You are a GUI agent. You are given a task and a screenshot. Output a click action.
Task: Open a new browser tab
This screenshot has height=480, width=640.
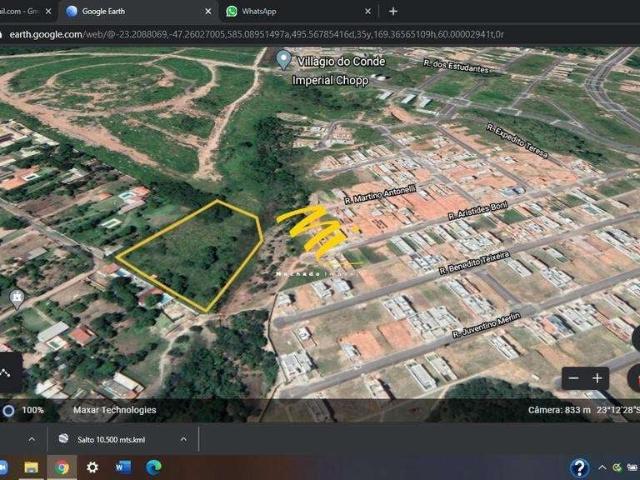[393, 11]
